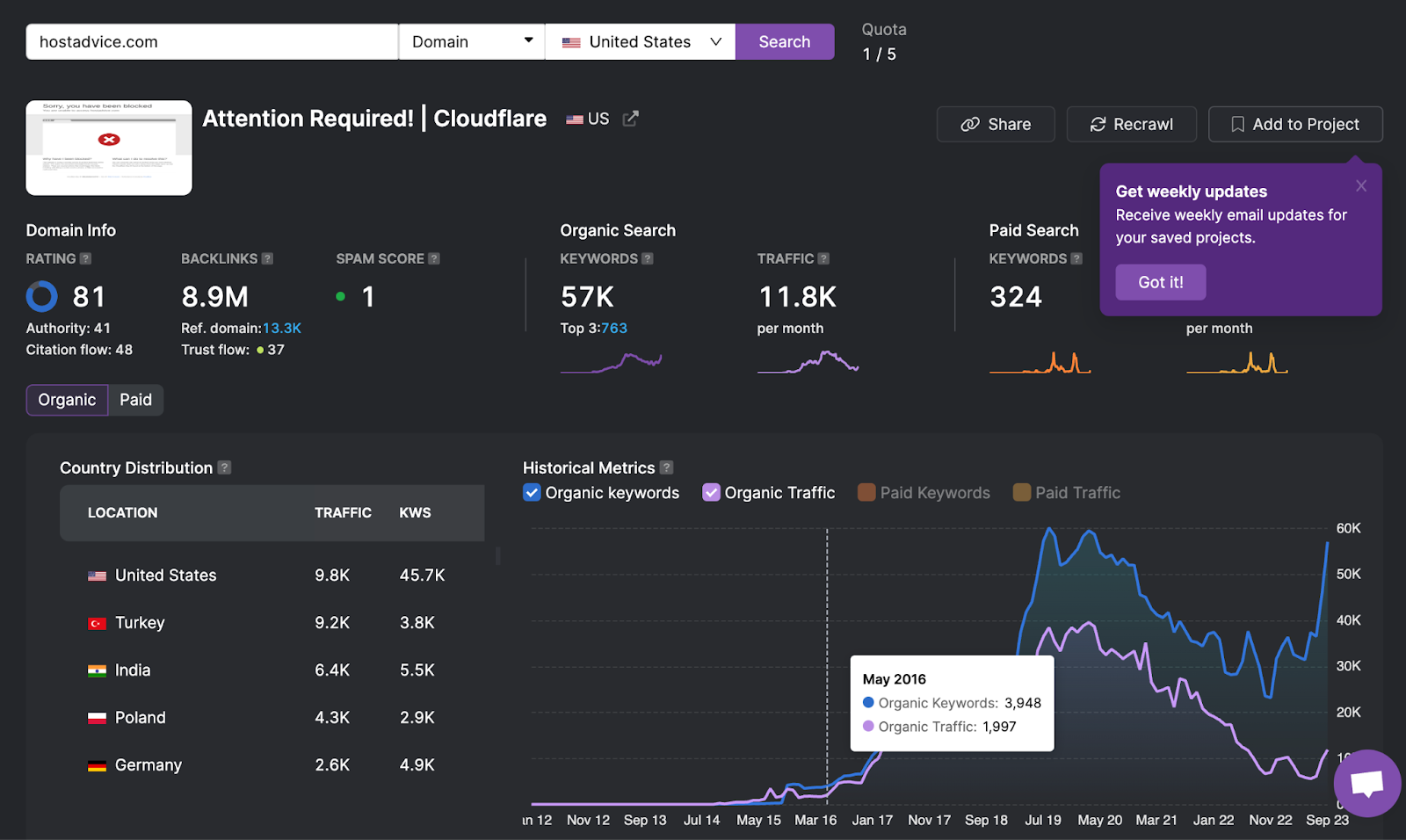The width and height of the screenshot is (1406, 840).
Task: Click the help icon next to Spam Score
Action: point(432,258)
